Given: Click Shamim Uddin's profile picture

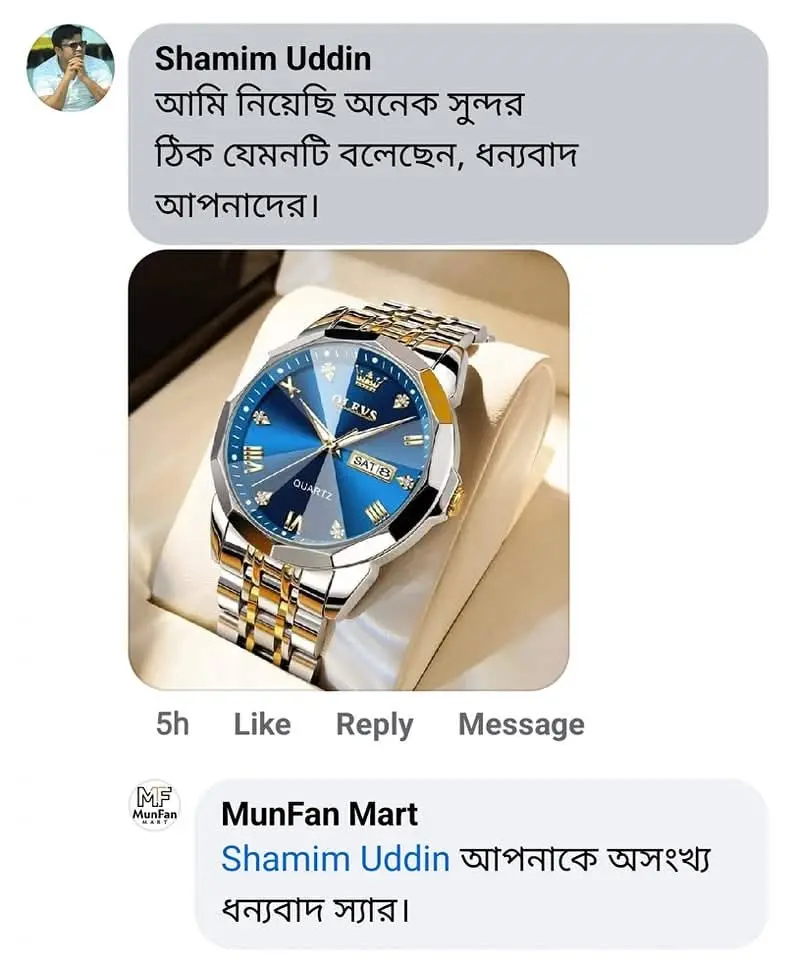Looking at the screenshot, I should coord(69,66).
